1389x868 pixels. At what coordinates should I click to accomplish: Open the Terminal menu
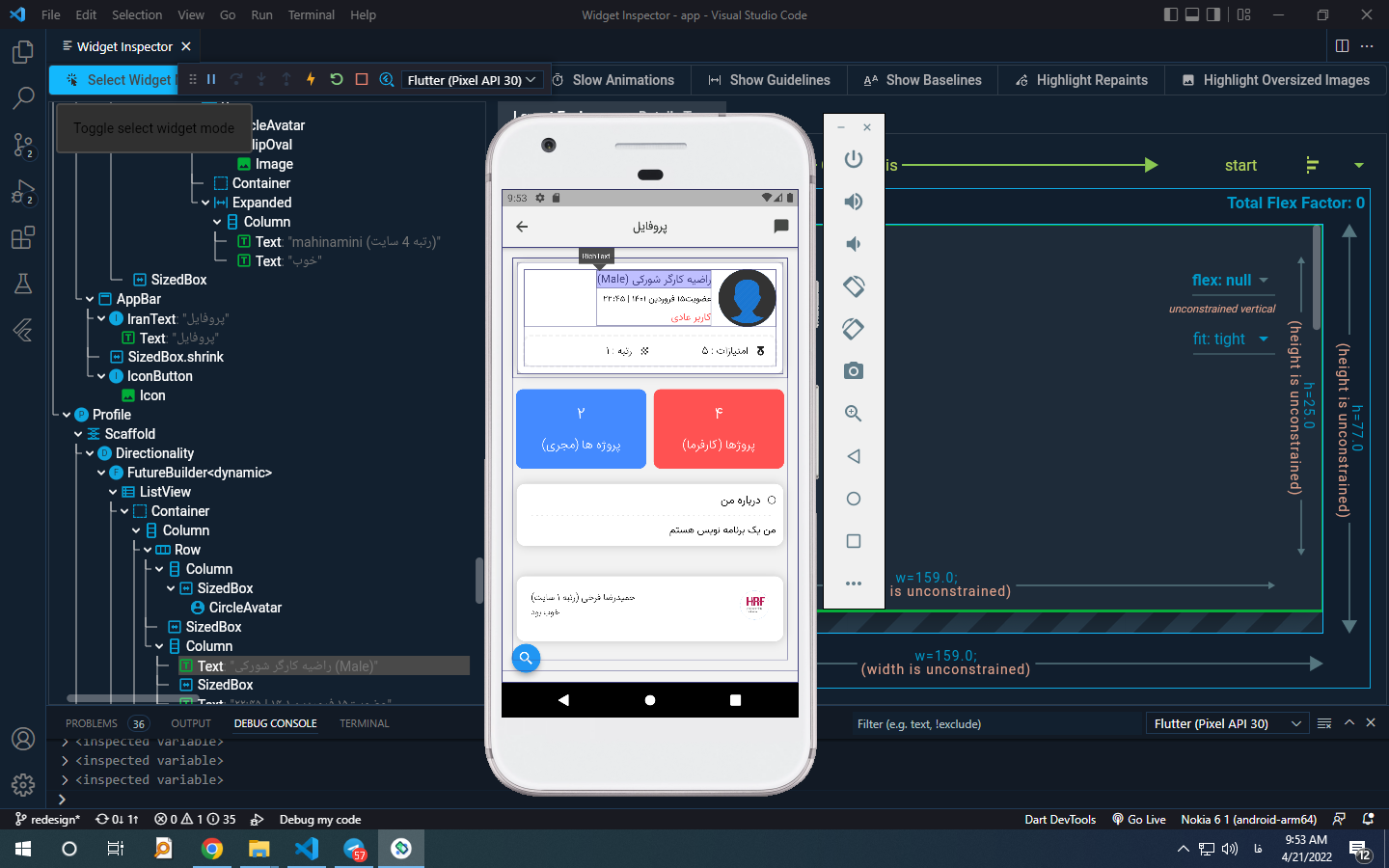click(x=312, y=14)
